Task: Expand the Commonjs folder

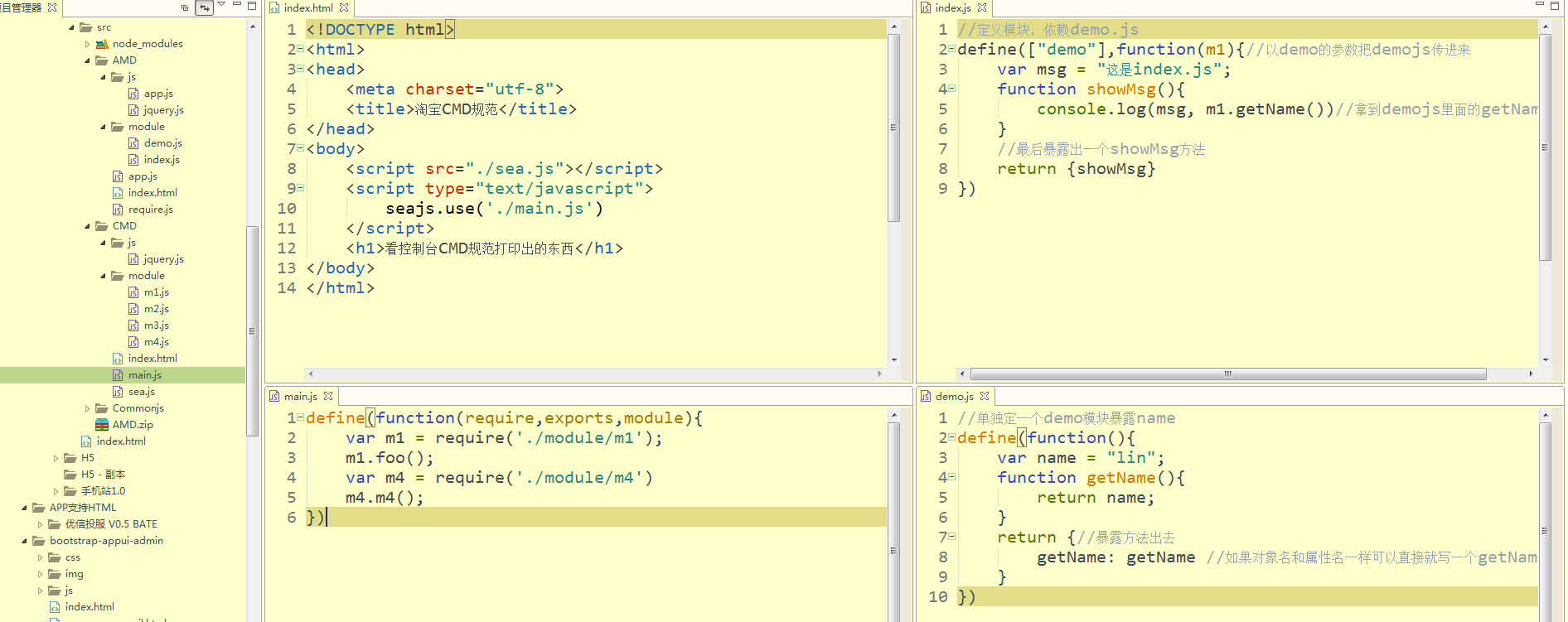Action: 87,408
